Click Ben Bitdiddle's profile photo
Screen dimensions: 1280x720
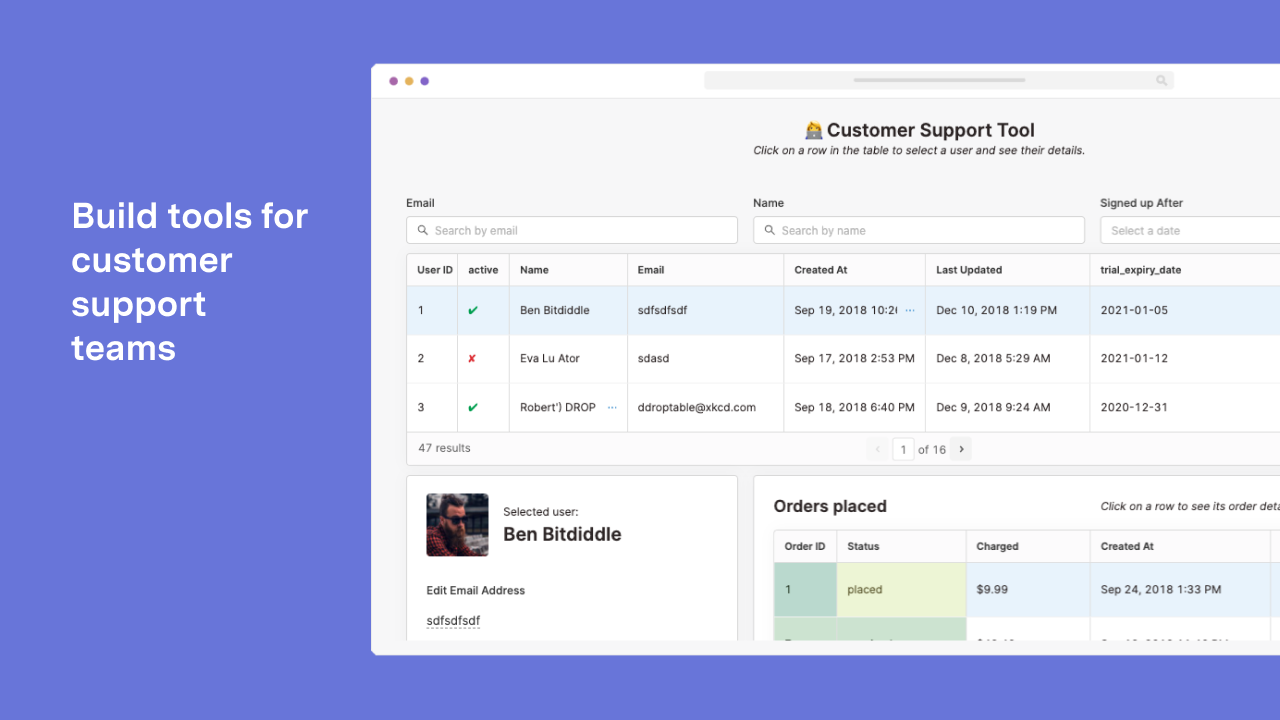(x=457, y=525)
